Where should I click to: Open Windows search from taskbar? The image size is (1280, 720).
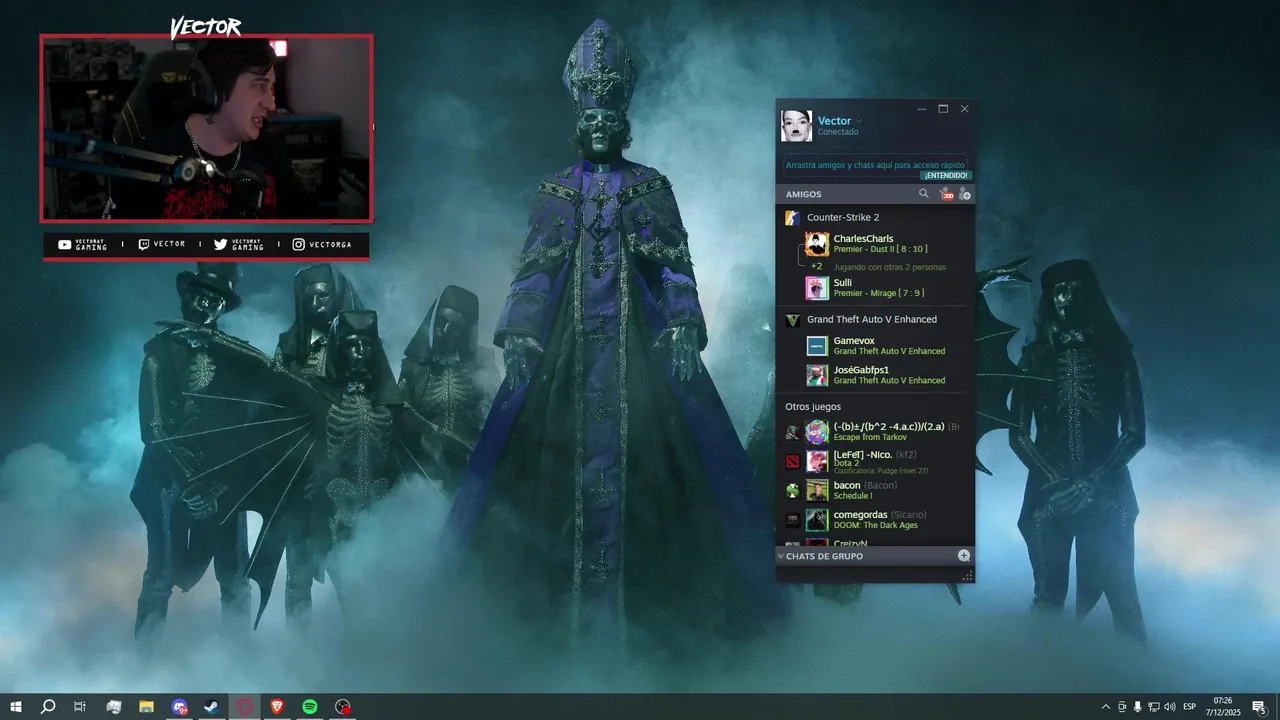click(47, 707)
